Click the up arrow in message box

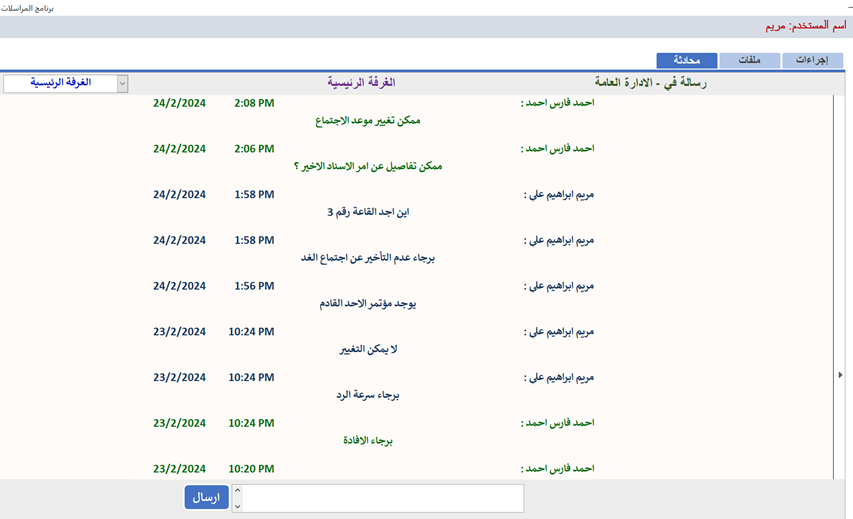237,490
